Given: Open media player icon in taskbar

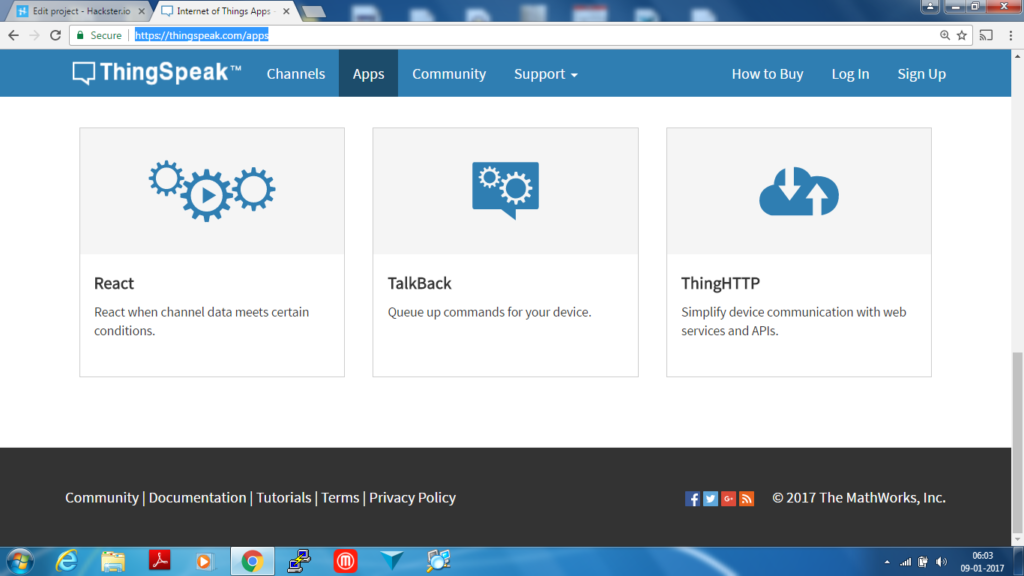Looking at the screenshot, I should [204, 561].
